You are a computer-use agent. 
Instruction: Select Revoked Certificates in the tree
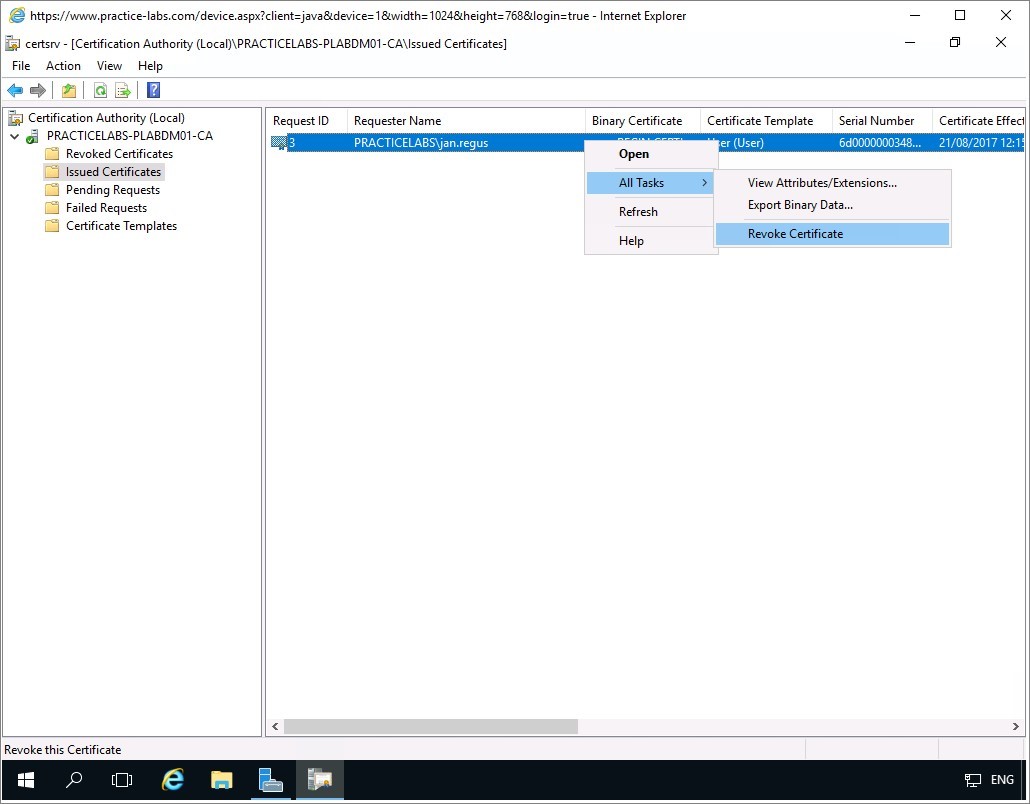tap(119, 154)
